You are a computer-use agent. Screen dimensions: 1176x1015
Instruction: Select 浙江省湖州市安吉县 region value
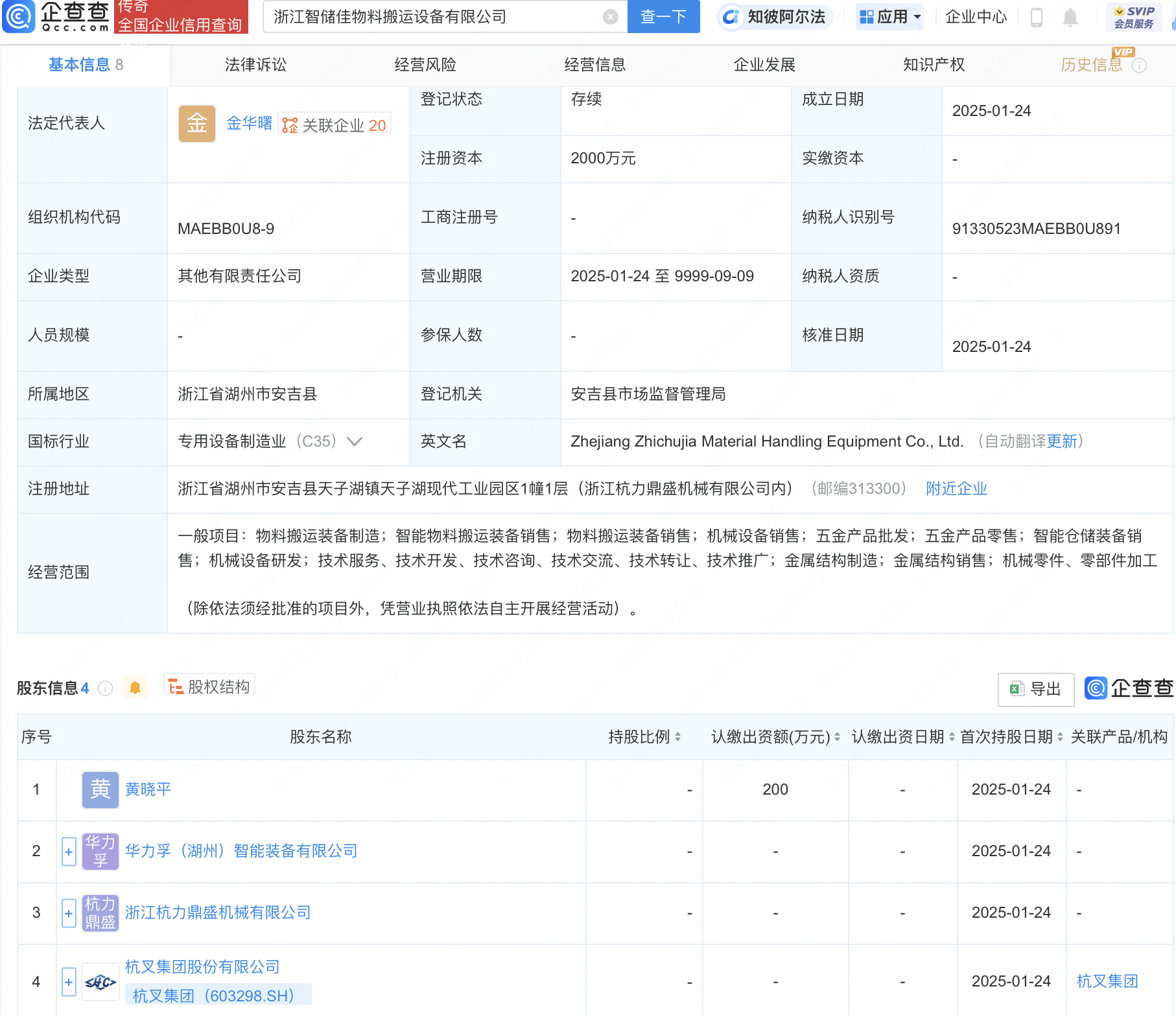(248, 394)
